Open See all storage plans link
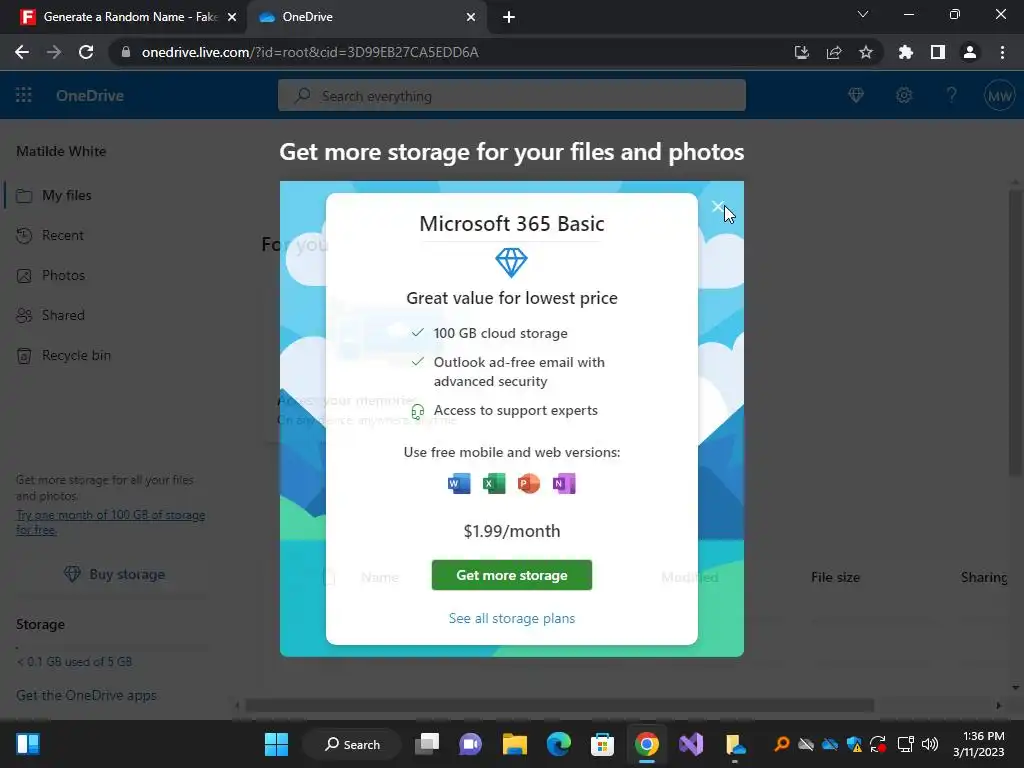Viewport: 1024px width, 768px height. tap(511, 618)
